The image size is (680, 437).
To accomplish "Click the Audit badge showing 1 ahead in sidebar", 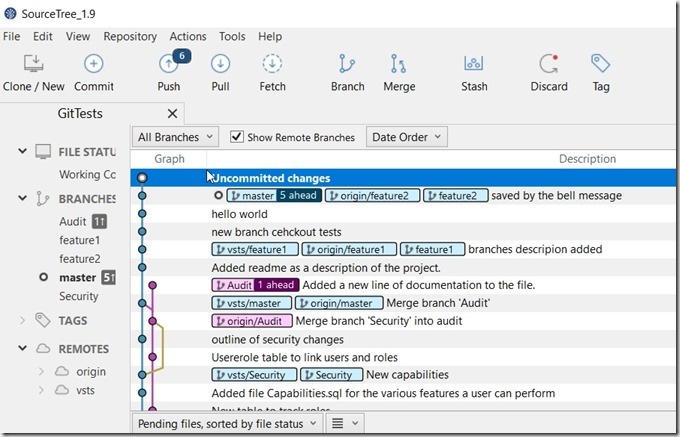I will click(99, 222).
